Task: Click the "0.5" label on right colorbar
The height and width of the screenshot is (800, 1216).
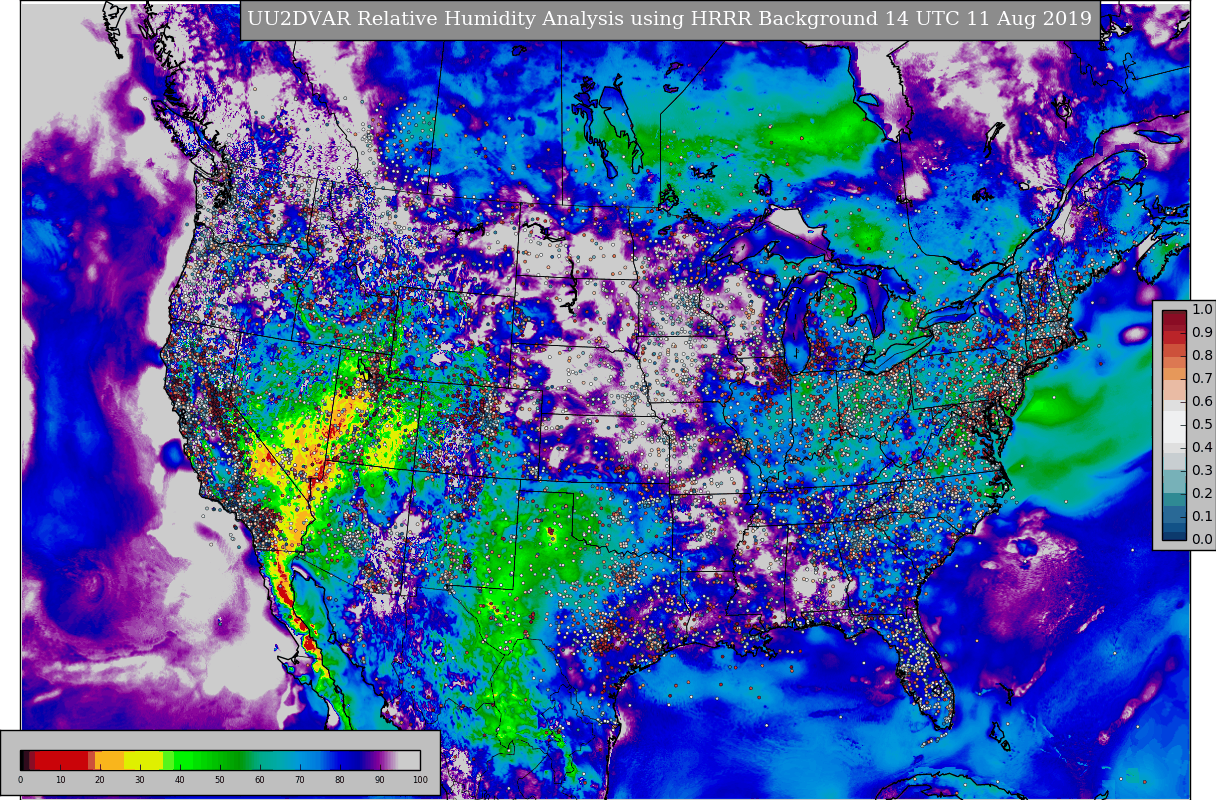Action: [1202, 425]
